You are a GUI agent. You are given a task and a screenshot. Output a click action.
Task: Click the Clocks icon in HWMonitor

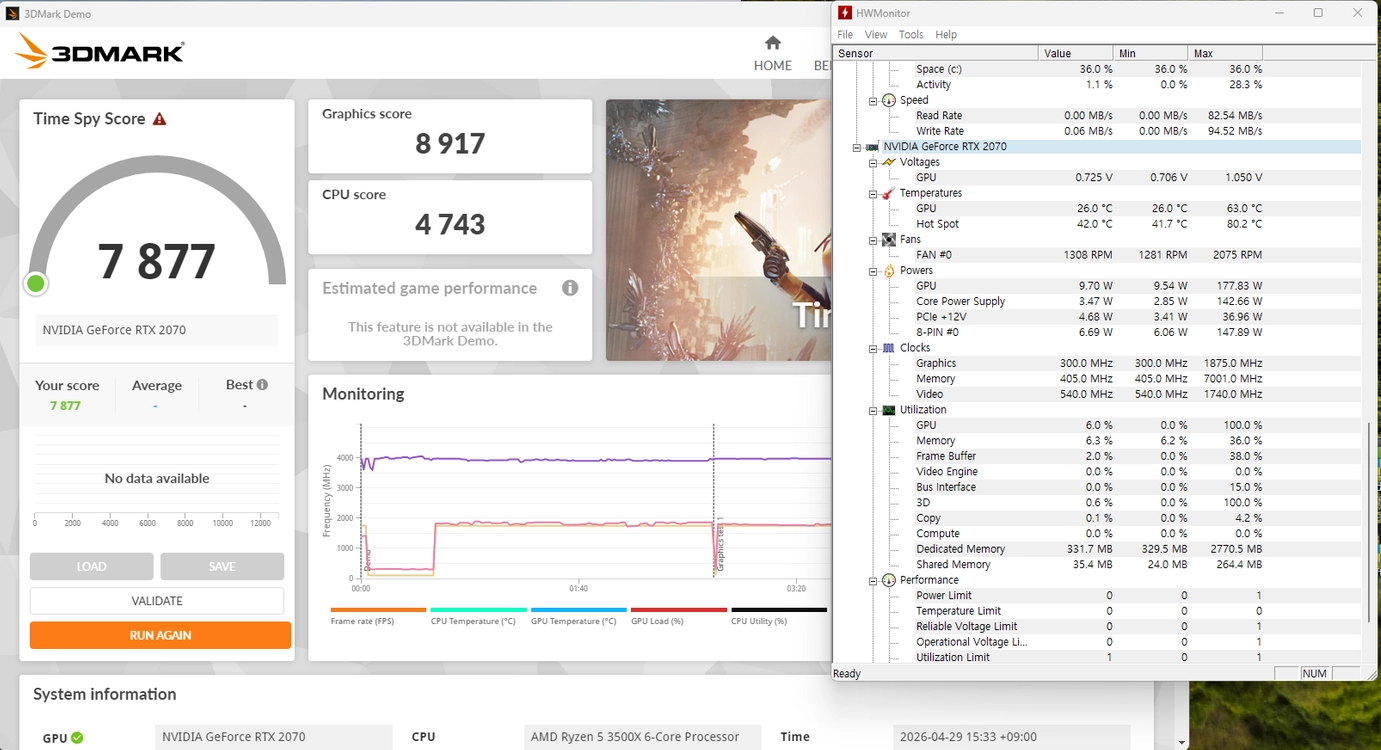click(888, 348)
